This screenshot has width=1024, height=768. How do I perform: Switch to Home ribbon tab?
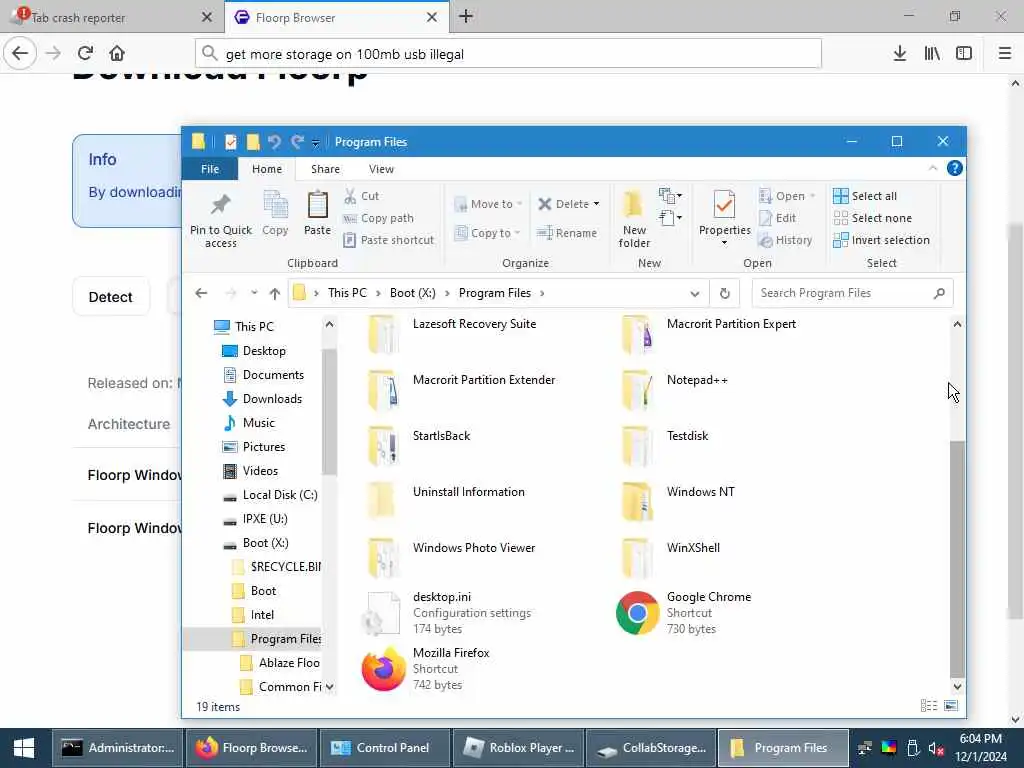266,168
